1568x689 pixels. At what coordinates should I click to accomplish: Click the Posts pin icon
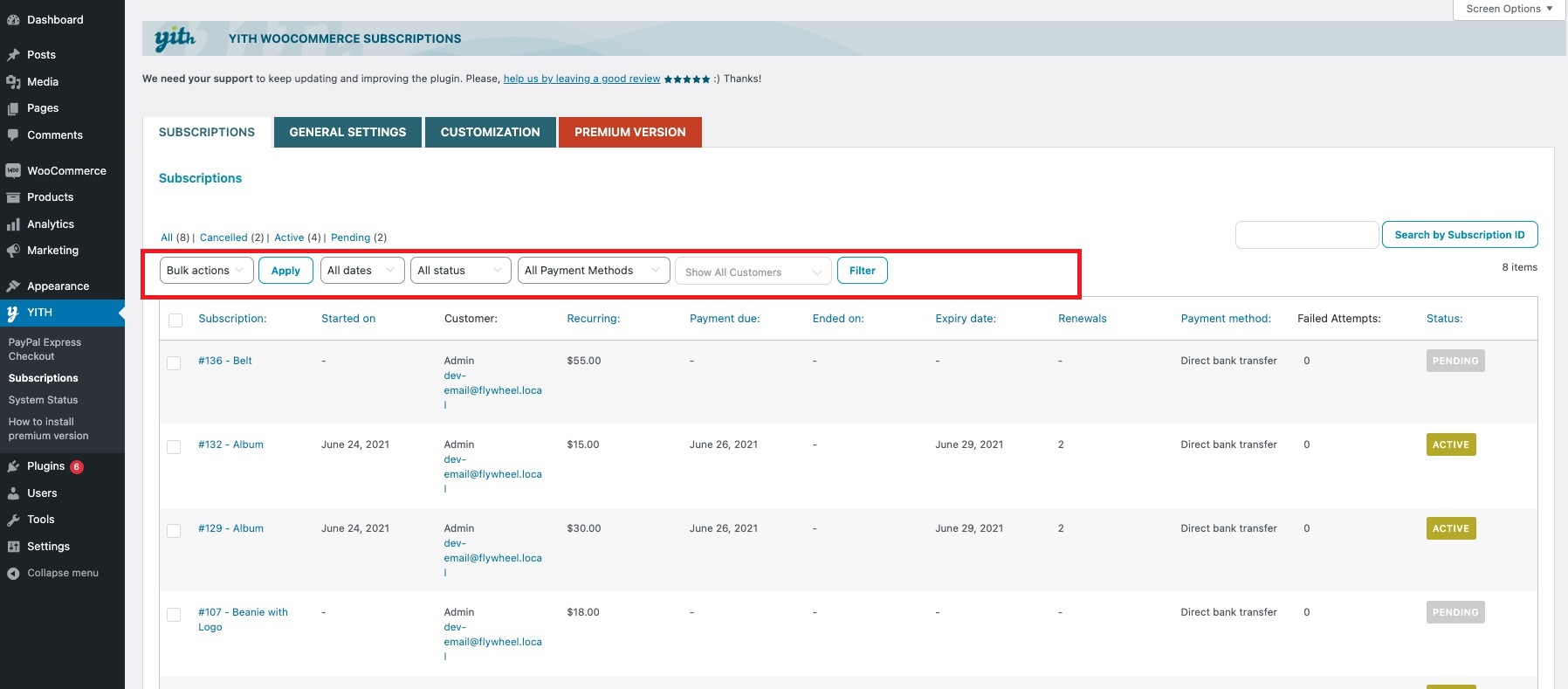click(x=13, y=54)
